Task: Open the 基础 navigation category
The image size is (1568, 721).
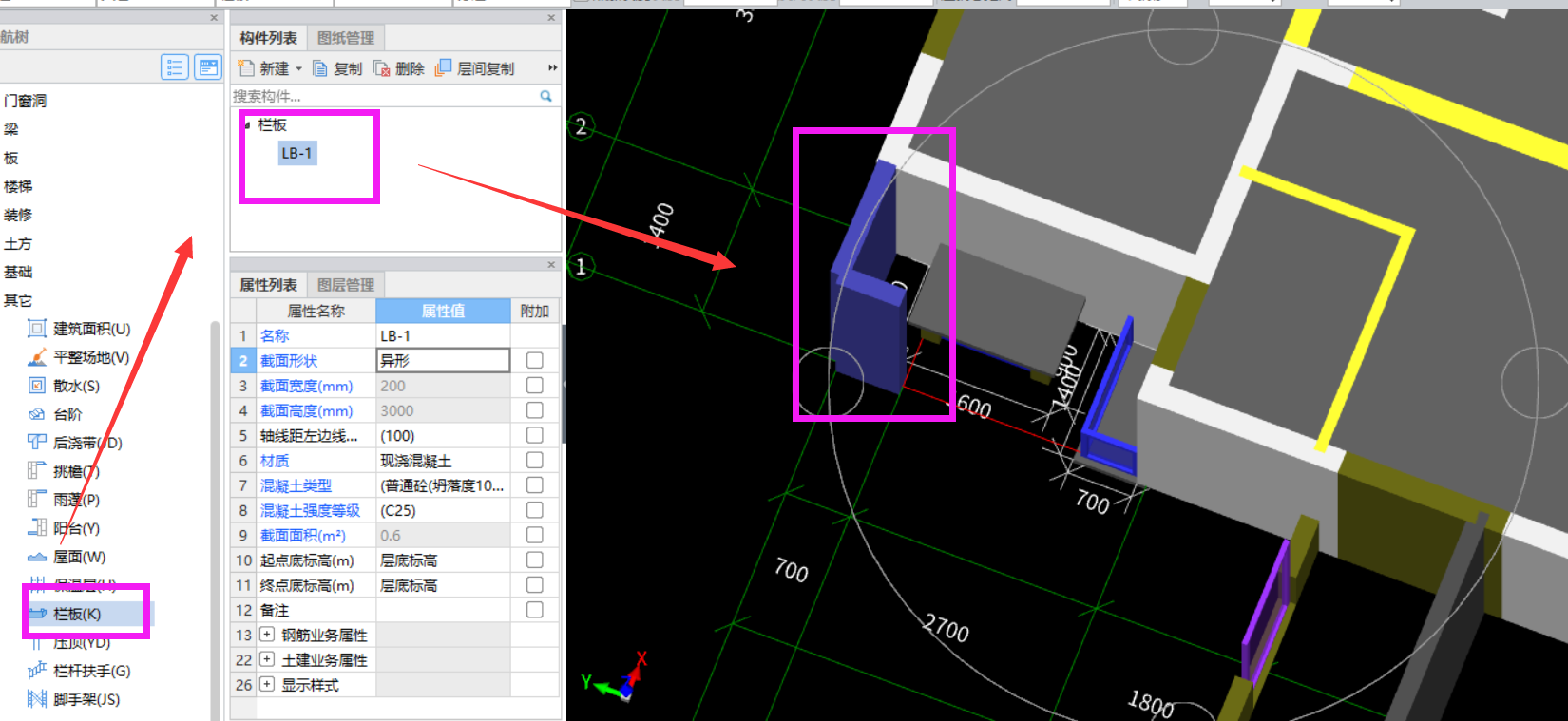Action: [x=18, y=272]
